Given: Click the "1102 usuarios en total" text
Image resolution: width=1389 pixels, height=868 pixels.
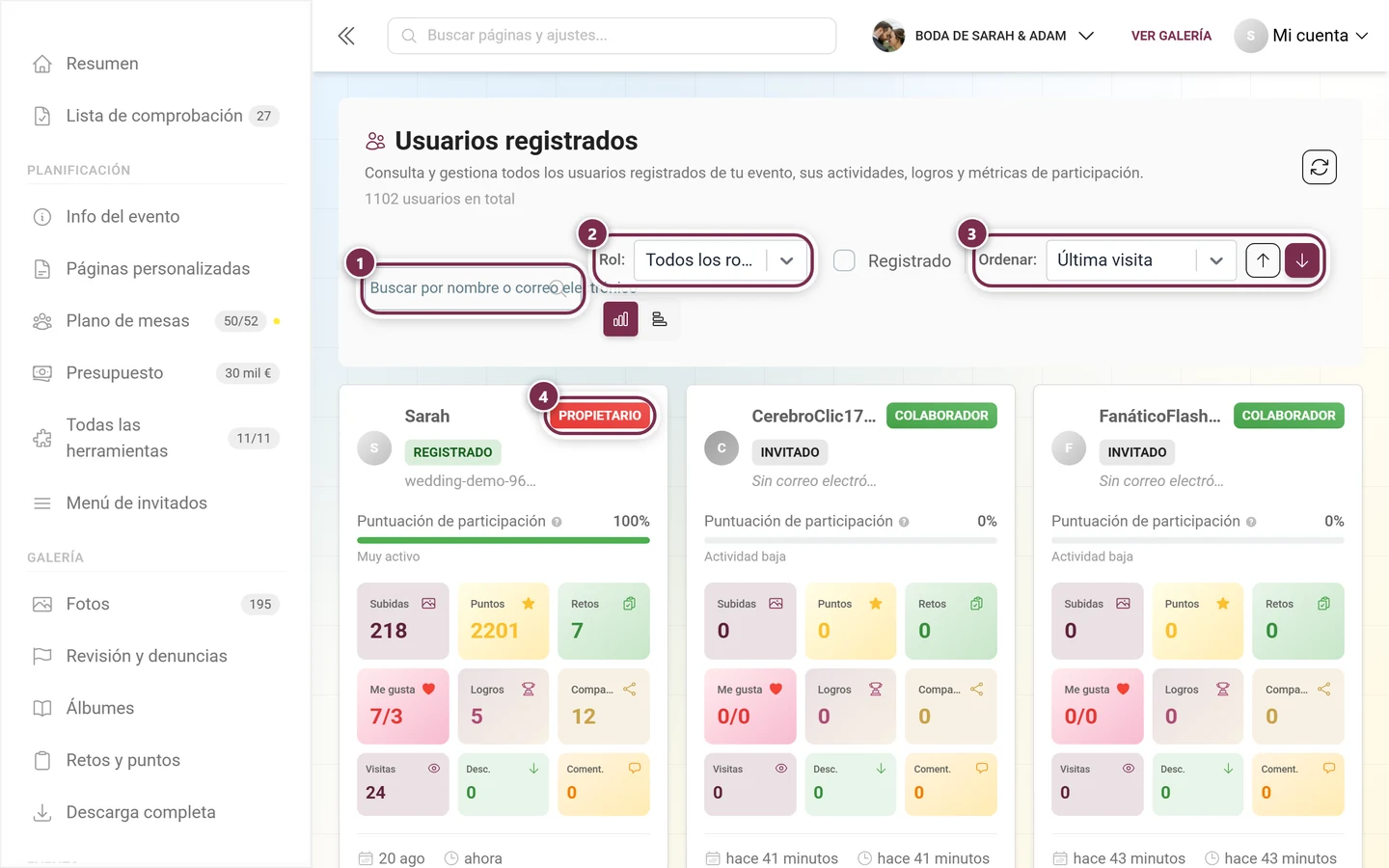Looking at the screenshot, I should [440, 199].
